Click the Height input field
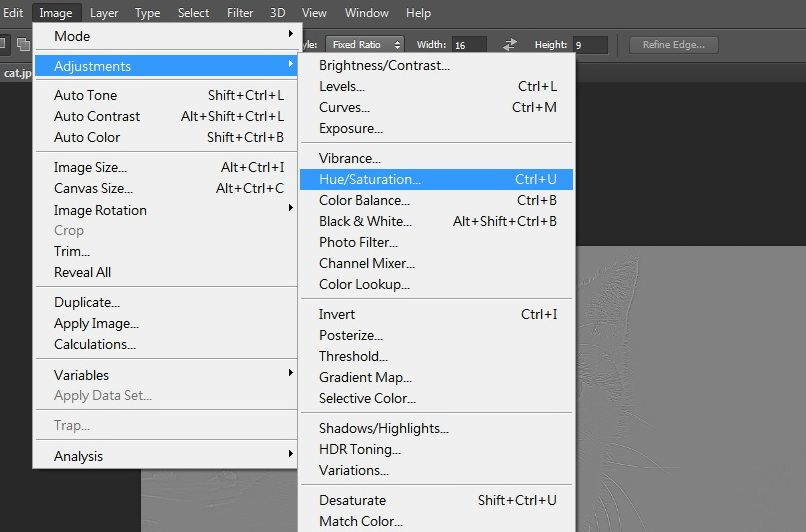806x532 pixels. (x=591, y=45)
